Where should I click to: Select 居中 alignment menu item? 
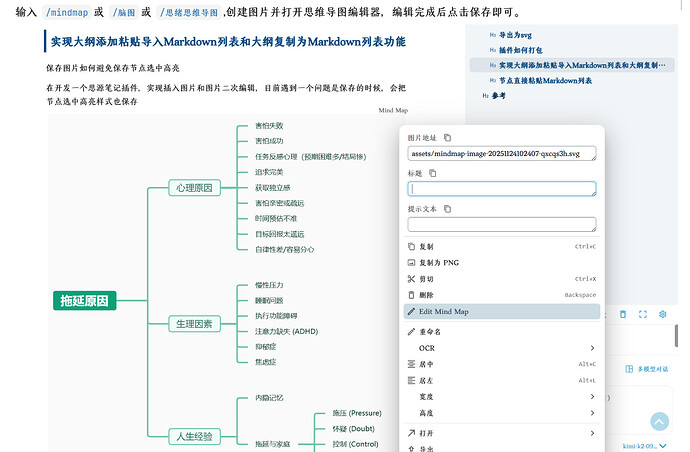(x=502, y=364)
